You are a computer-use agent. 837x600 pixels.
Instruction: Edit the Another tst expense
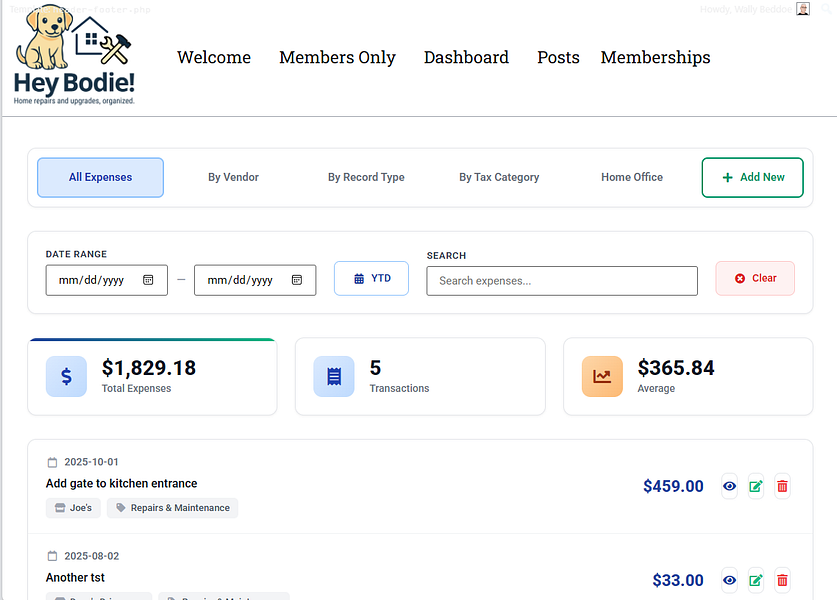click(756, 580)
